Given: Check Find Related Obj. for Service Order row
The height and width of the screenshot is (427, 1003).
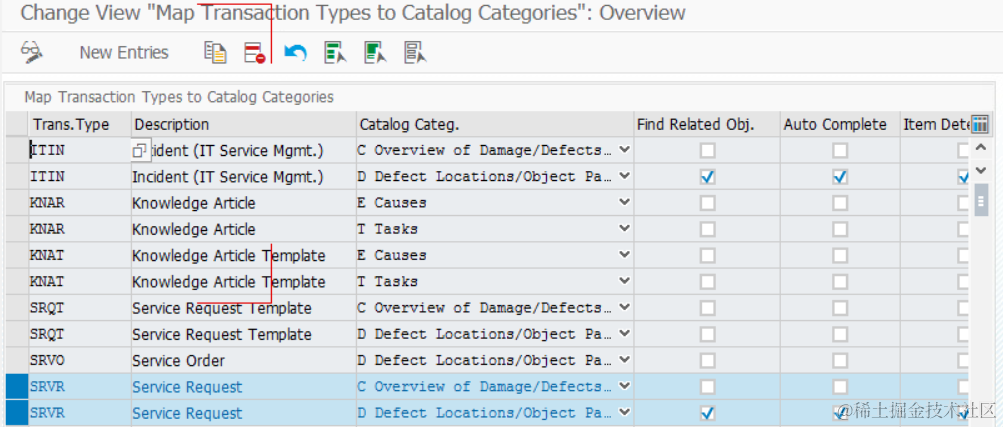Looking at the screenshot, I should (708, 360).
